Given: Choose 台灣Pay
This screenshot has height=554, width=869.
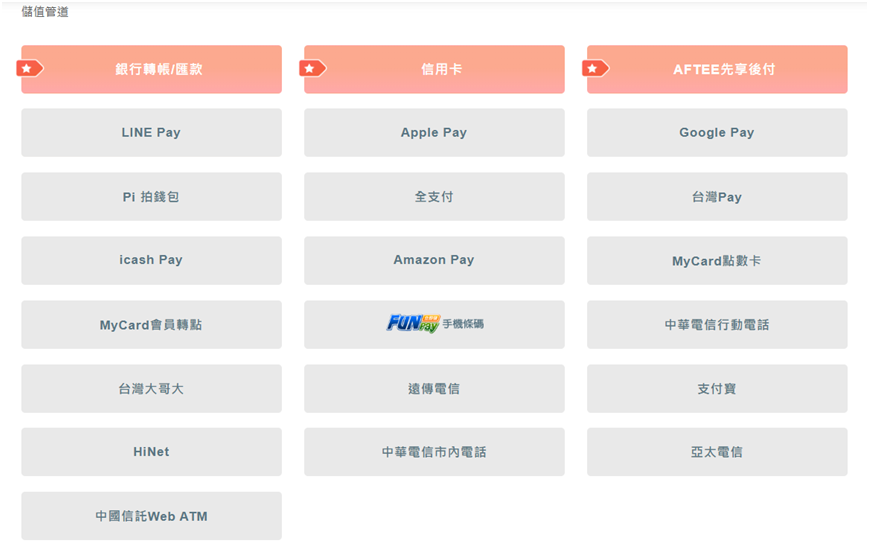Looking at the screenshot, I should pos(717,197).
